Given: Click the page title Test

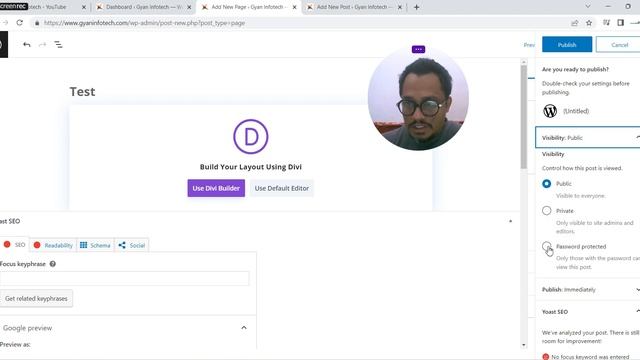Looking at the screenshot, I should (x=82, y=91).
